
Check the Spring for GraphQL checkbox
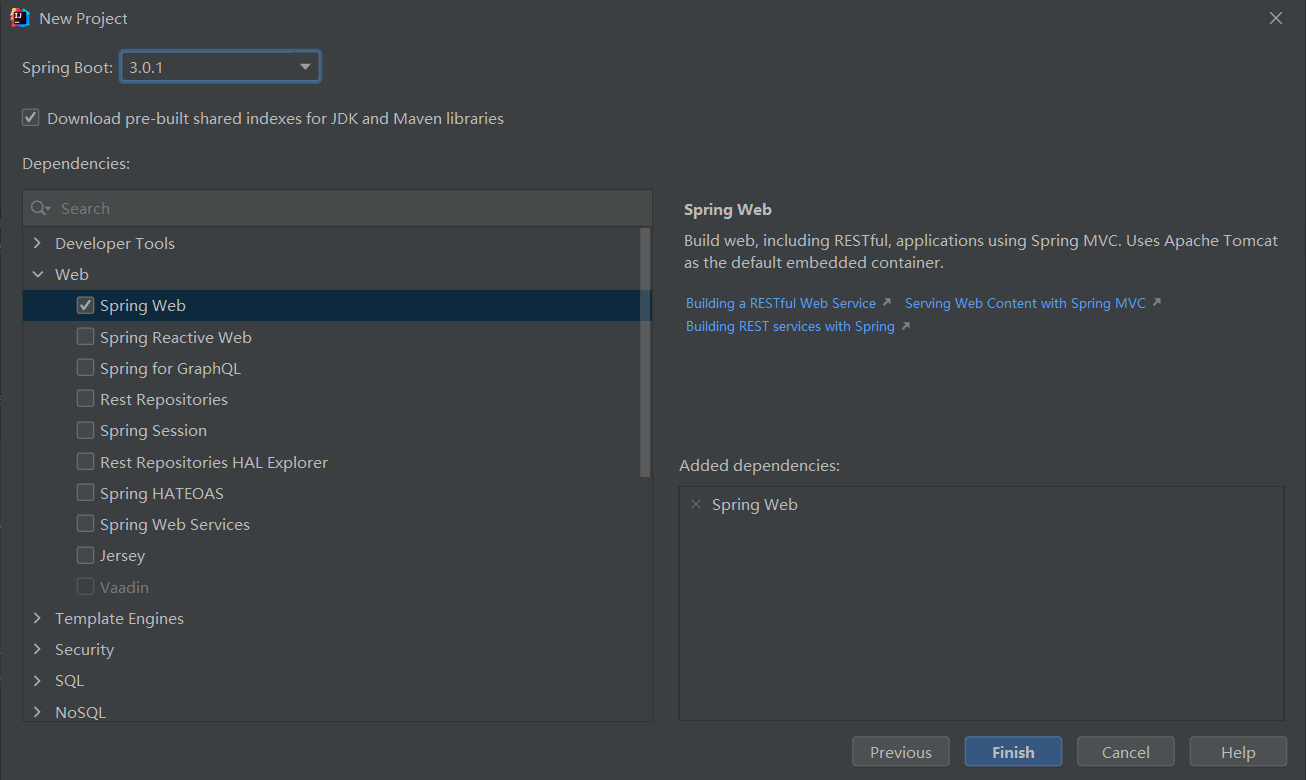(85, 368)
